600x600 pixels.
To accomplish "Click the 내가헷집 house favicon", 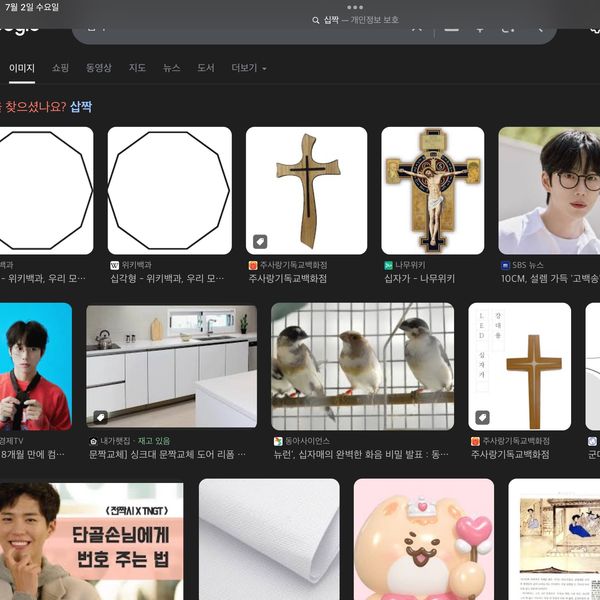I will pos(93,441).
